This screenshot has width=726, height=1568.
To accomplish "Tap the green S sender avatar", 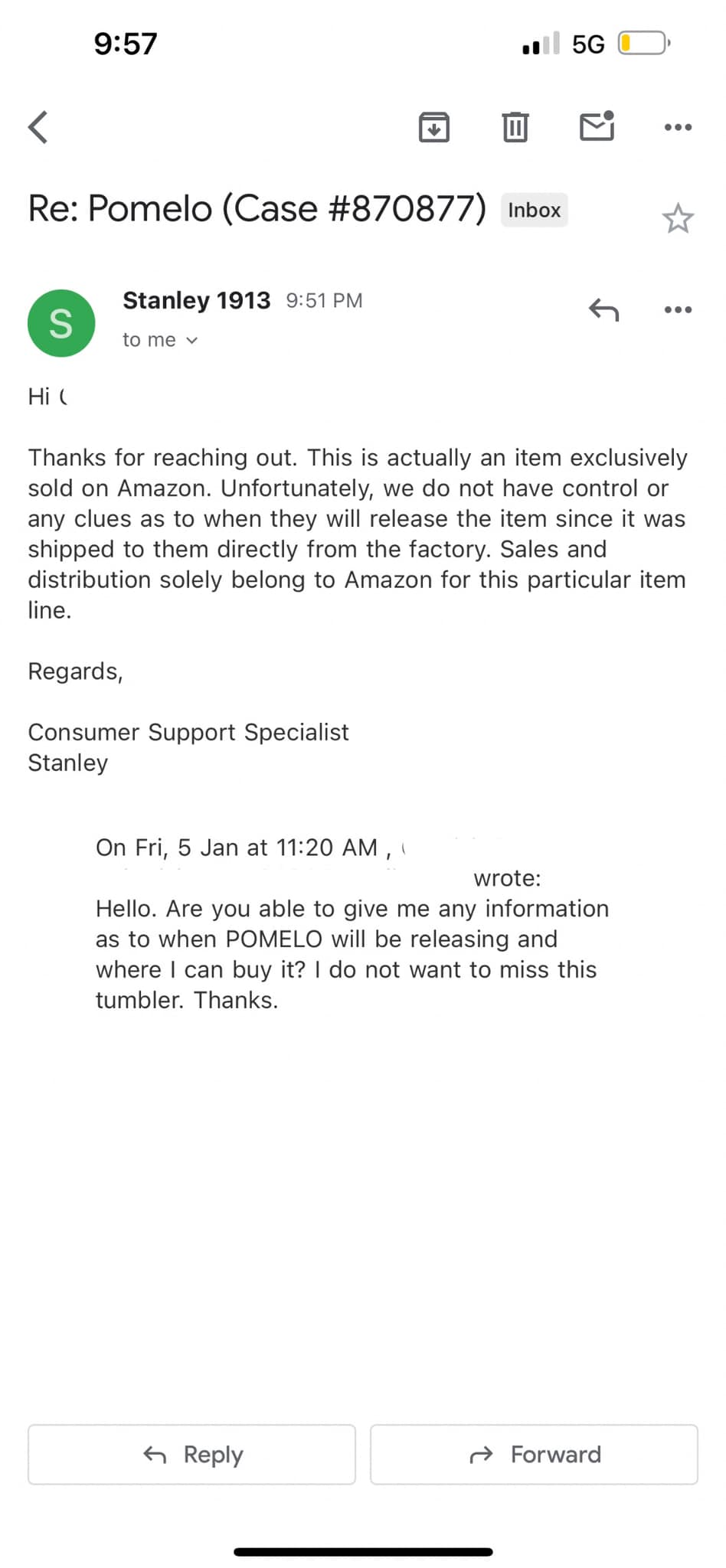I will pos(61,323).
